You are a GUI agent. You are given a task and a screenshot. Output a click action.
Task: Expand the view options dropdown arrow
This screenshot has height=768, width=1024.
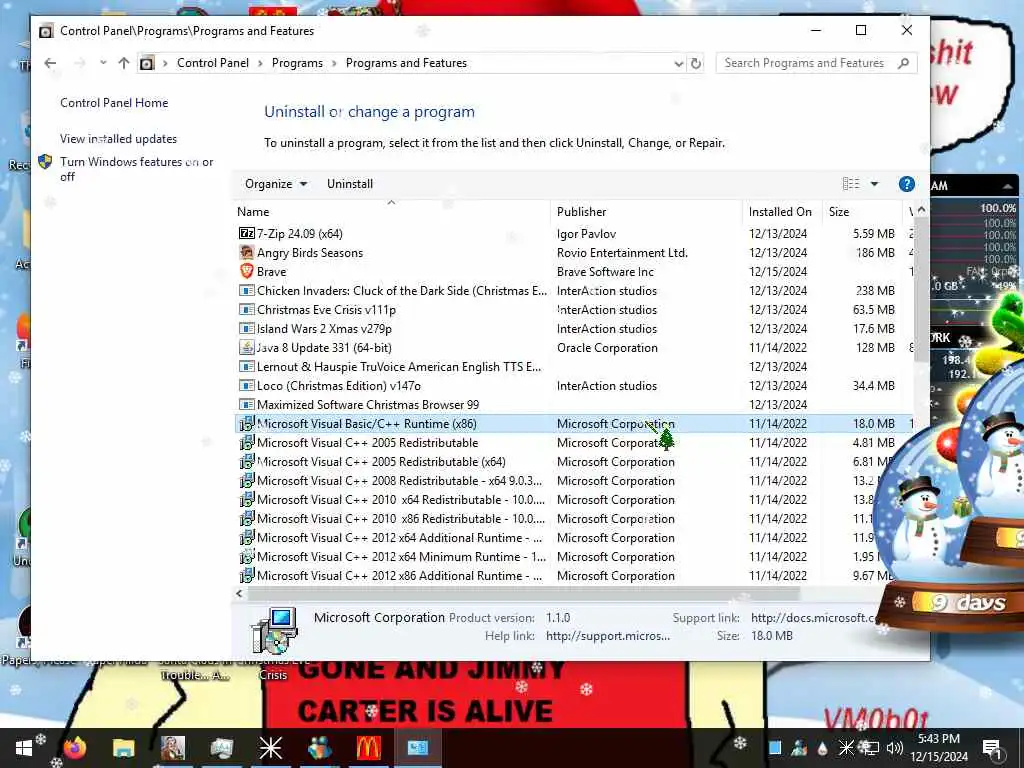874,184
